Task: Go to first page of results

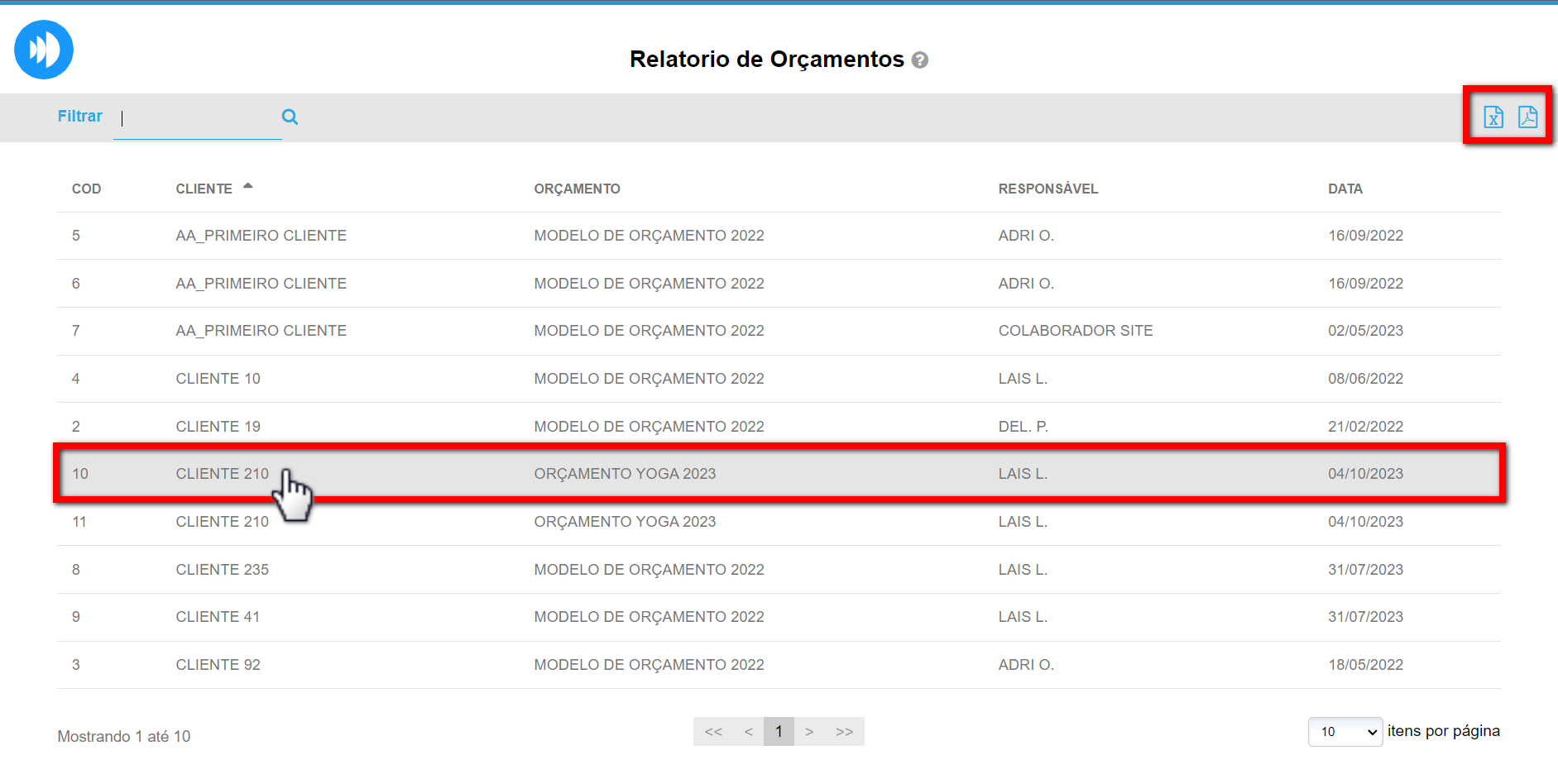Action: click(713, 732)
